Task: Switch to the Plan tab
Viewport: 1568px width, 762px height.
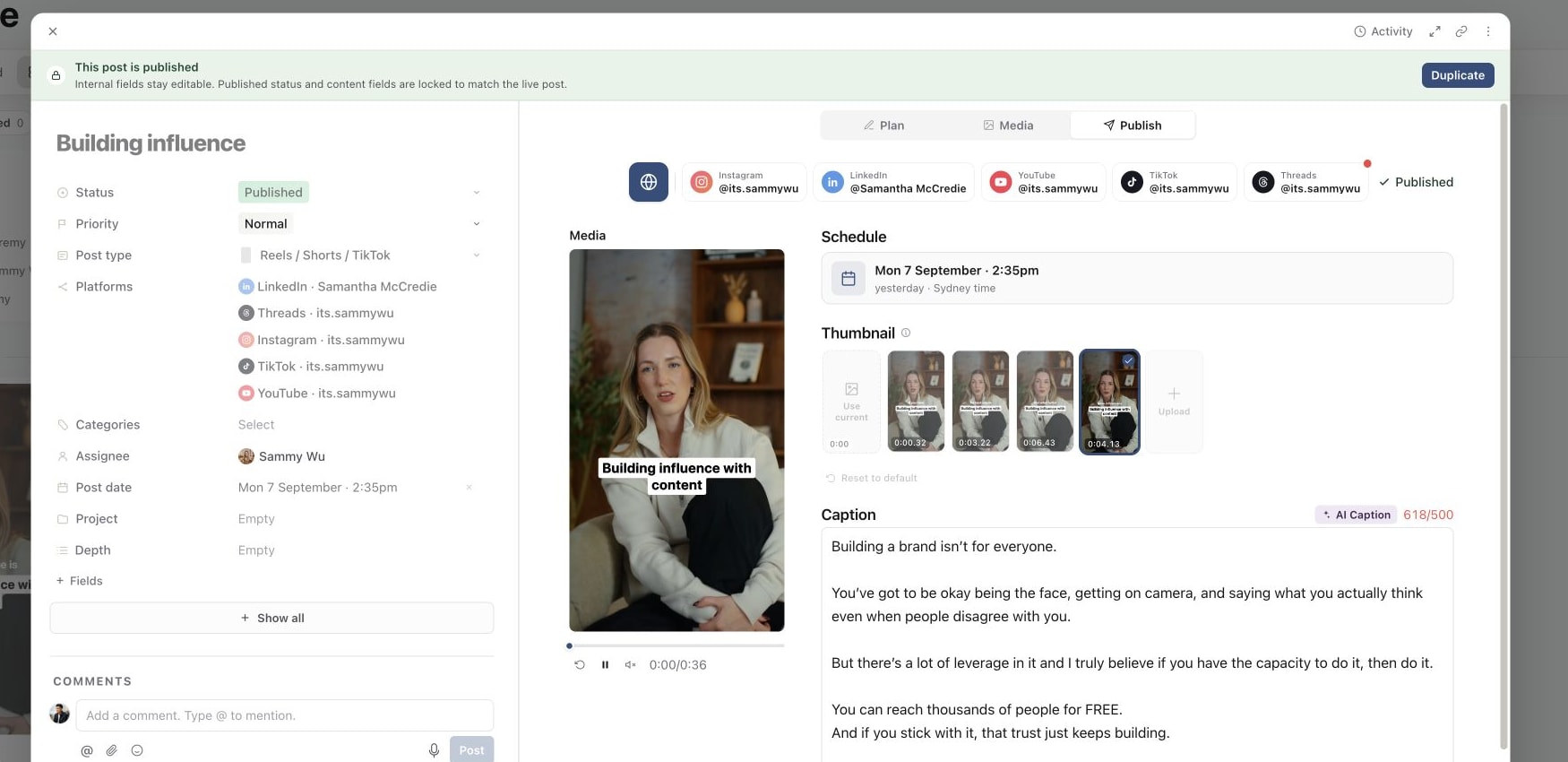Action: click(x=883, y=126)
